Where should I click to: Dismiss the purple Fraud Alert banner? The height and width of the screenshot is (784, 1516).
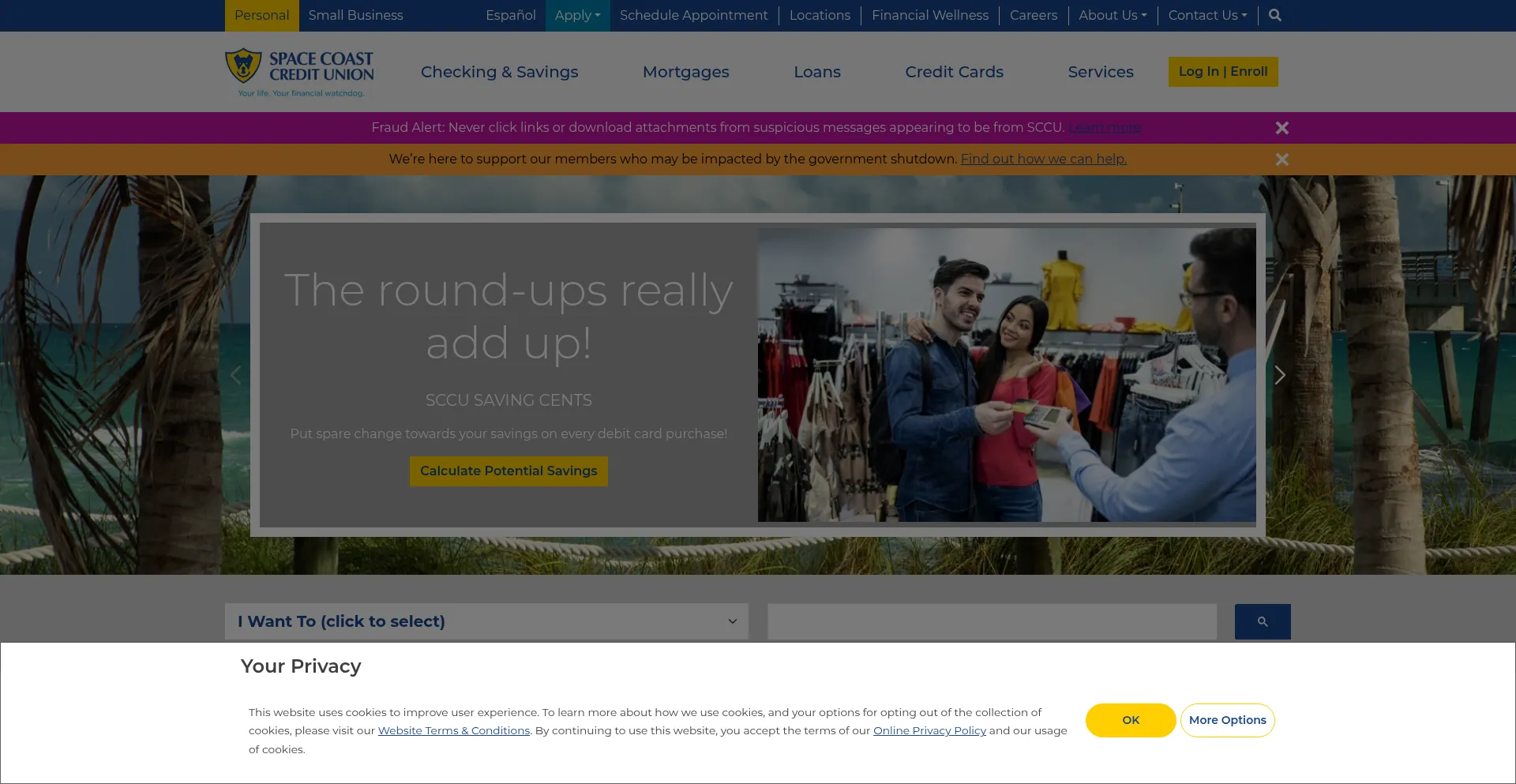coord(1281,128)
